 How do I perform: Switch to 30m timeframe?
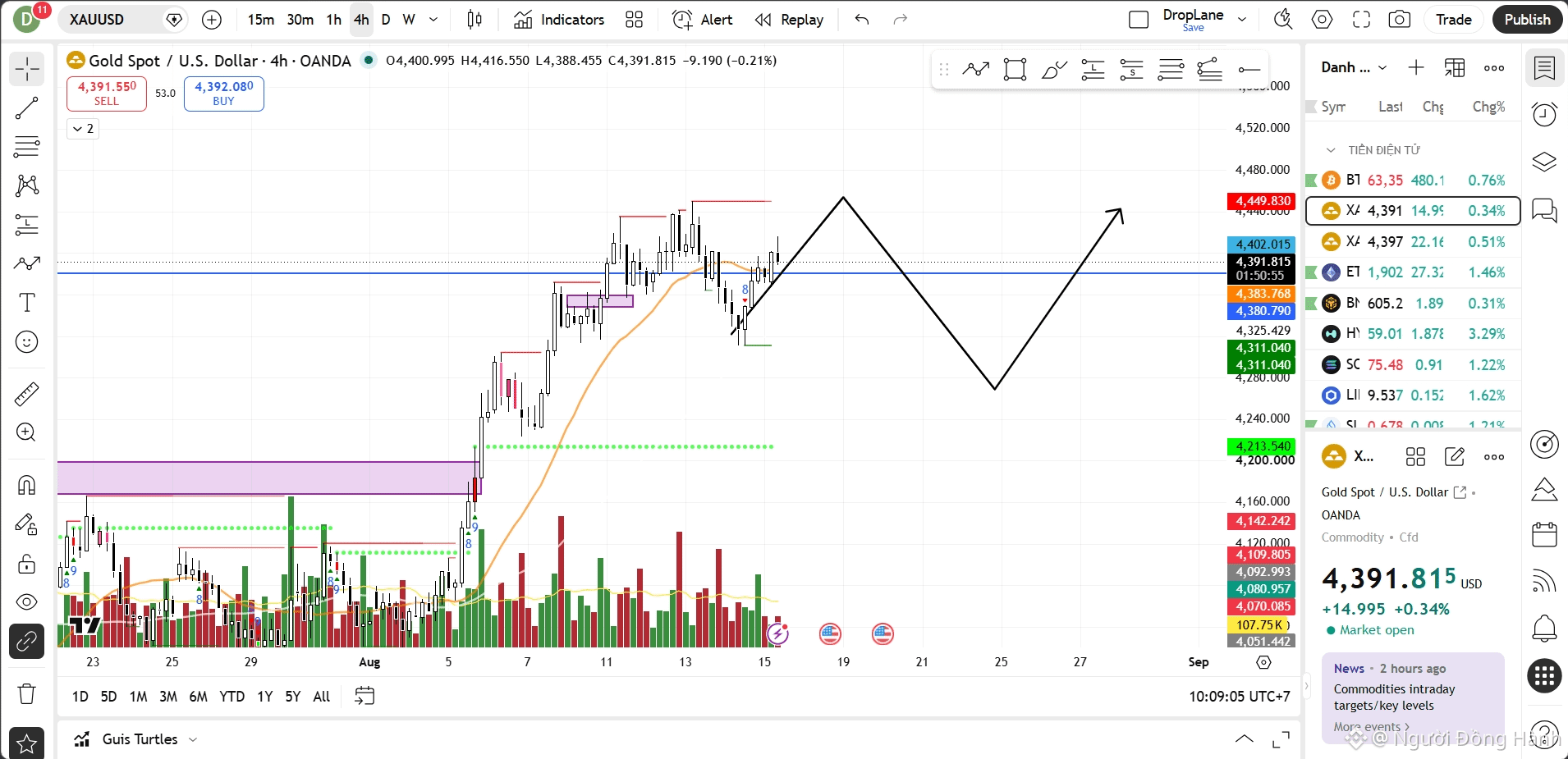[x=300, y=20]
